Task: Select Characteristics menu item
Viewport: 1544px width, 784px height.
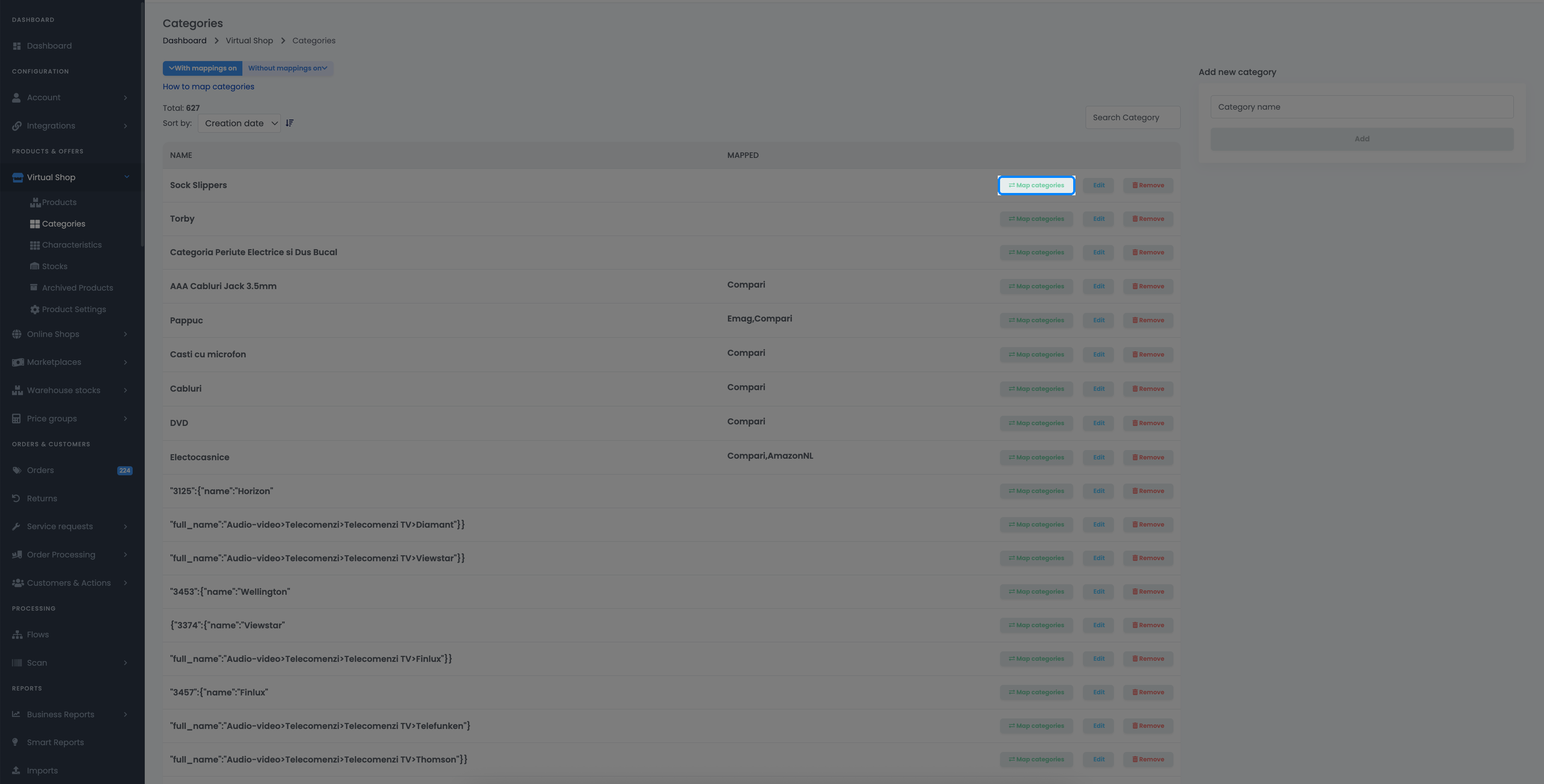Action: (72, 245)
